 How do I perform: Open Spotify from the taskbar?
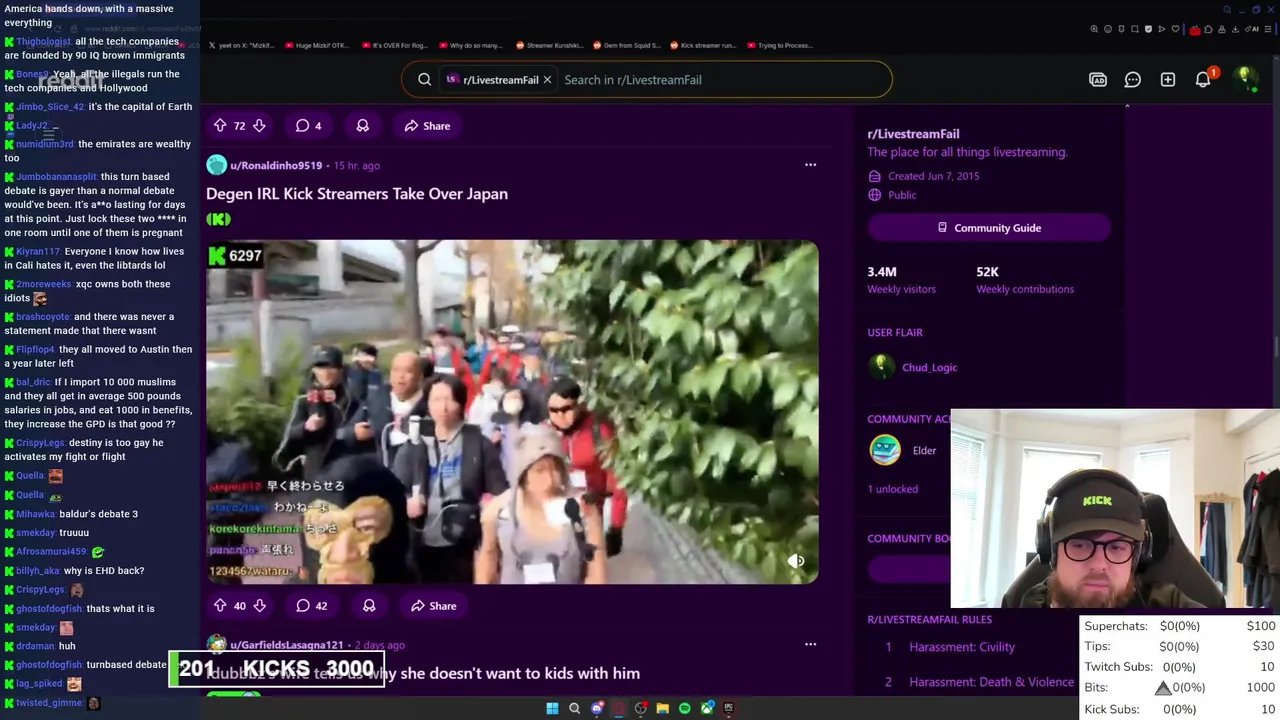pos(684,708)
